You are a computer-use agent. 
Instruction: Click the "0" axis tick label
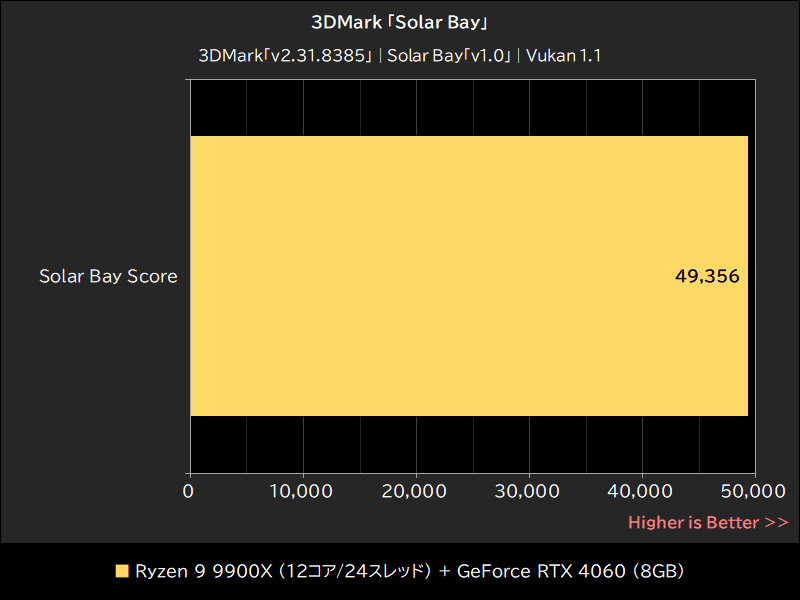[x=188, y=492]
